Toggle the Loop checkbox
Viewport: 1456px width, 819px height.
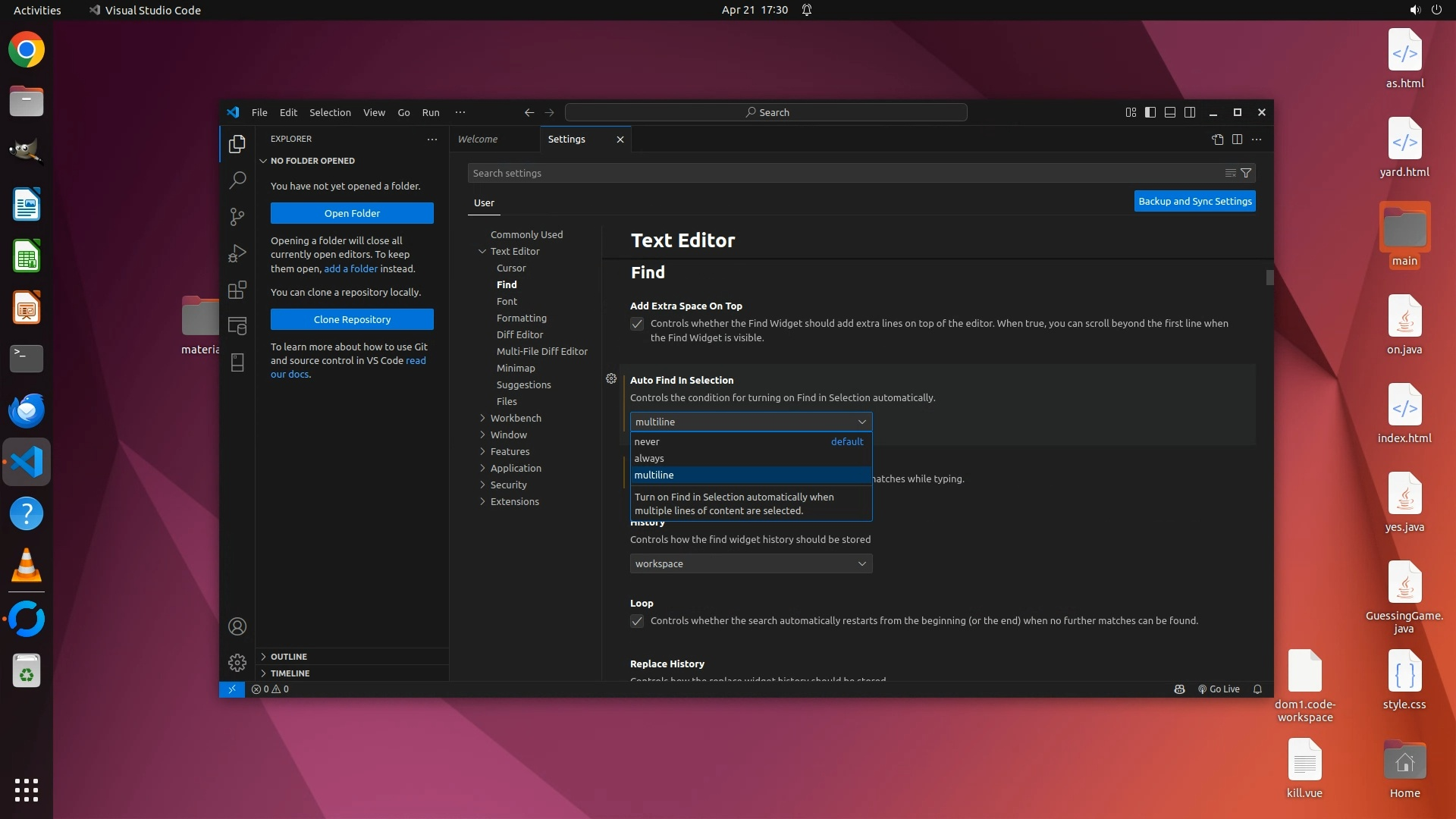tap(637, 621)
